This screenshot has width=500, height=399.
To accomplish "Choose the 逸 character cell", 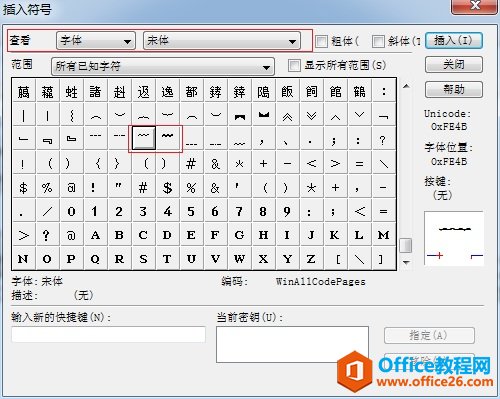I will coord(168,90).
